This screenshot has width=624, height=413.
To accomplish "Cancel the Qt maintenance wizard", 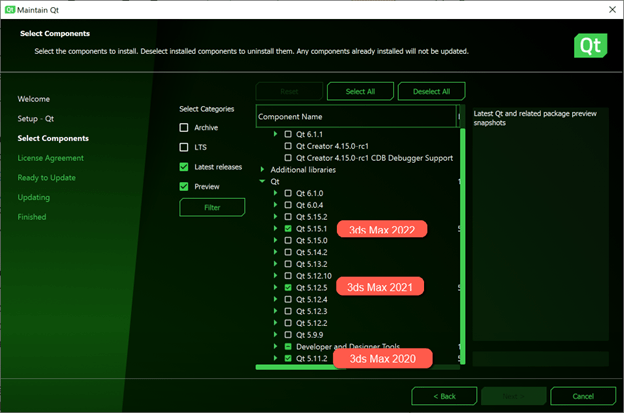I will tap(583, 396).
